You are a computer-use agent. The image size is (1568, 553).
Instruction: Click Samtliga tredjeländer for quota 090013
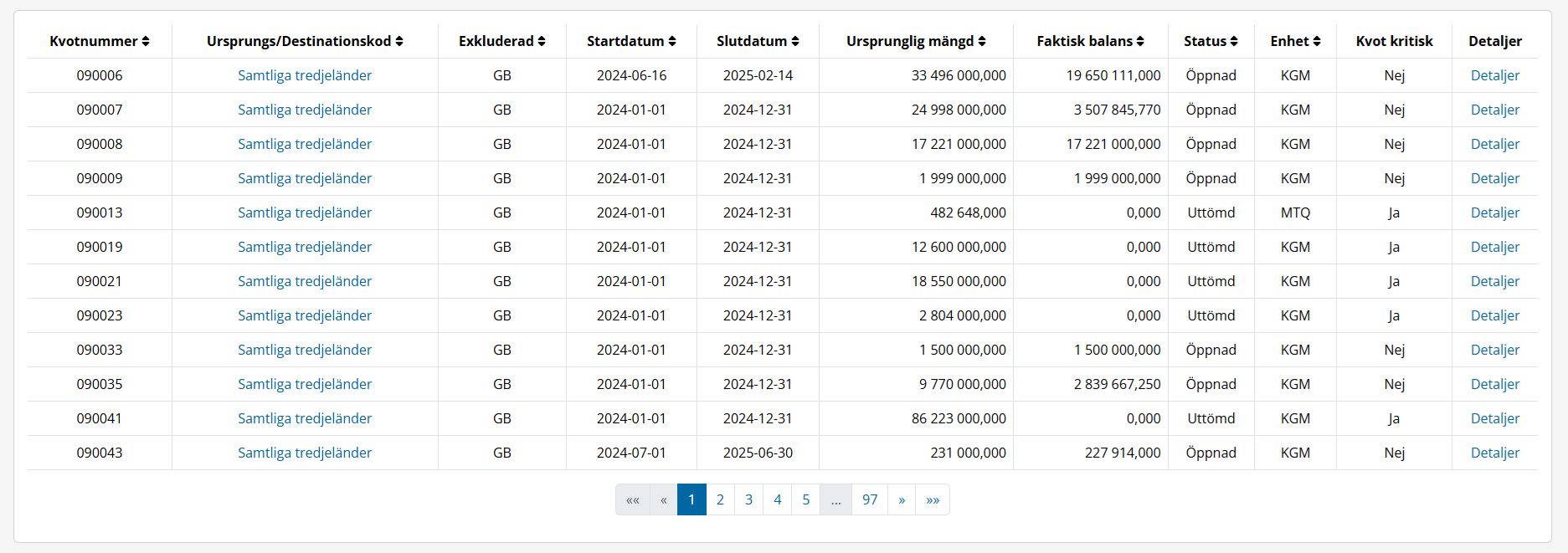tap(305, 212)
